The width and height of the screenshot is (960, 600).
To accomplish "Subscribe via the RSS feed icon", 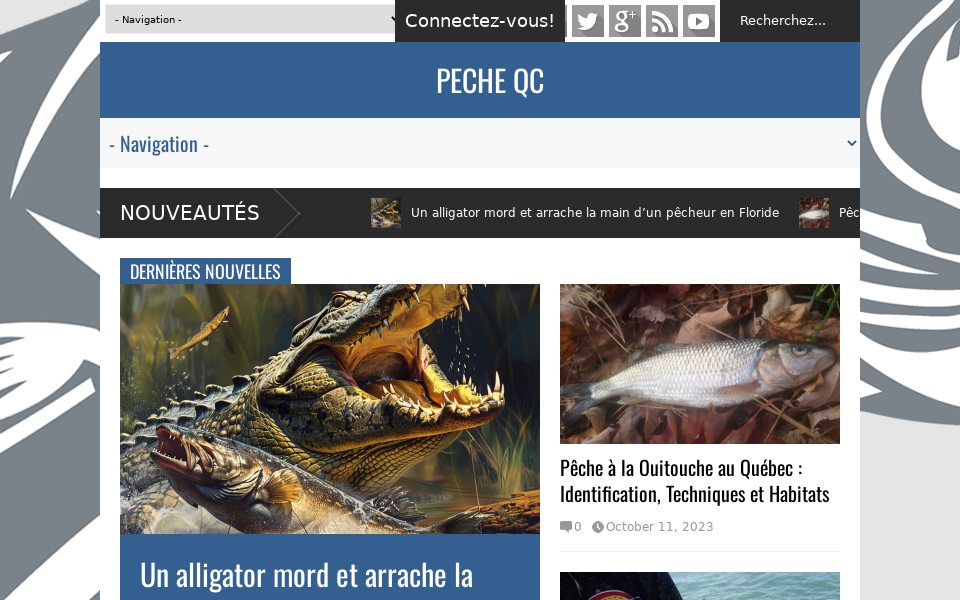I will [661, 20].
